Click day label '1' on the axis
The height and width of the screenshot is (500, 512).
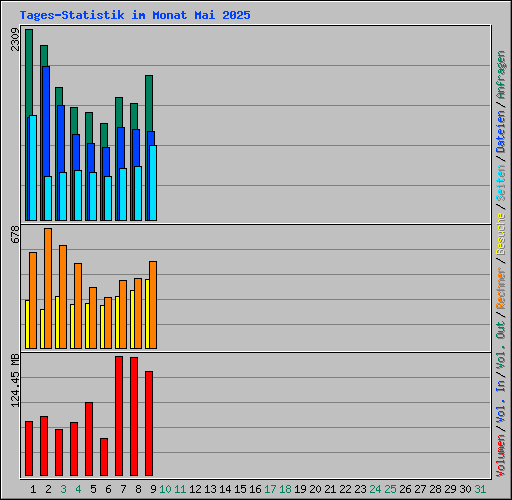pos(33,489)
